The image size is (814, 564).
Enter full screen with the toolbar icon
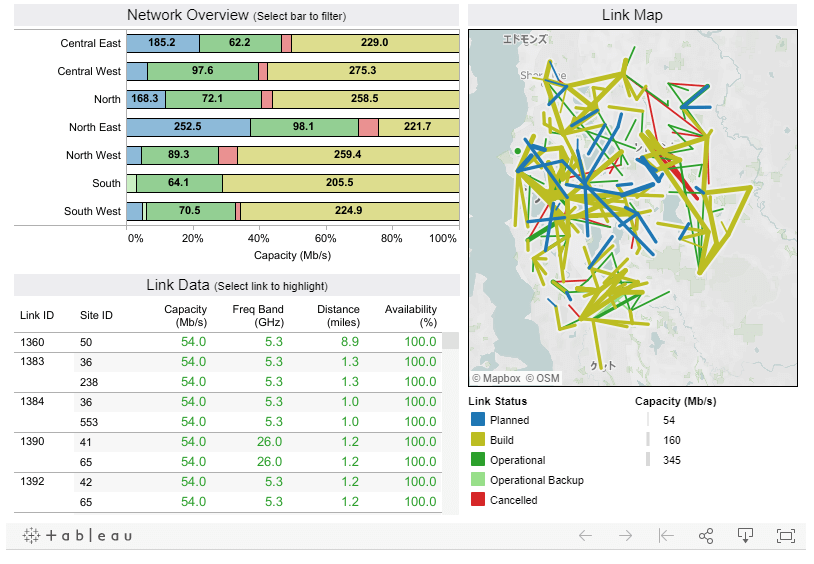pyautogui.click(x=785, y=535)
